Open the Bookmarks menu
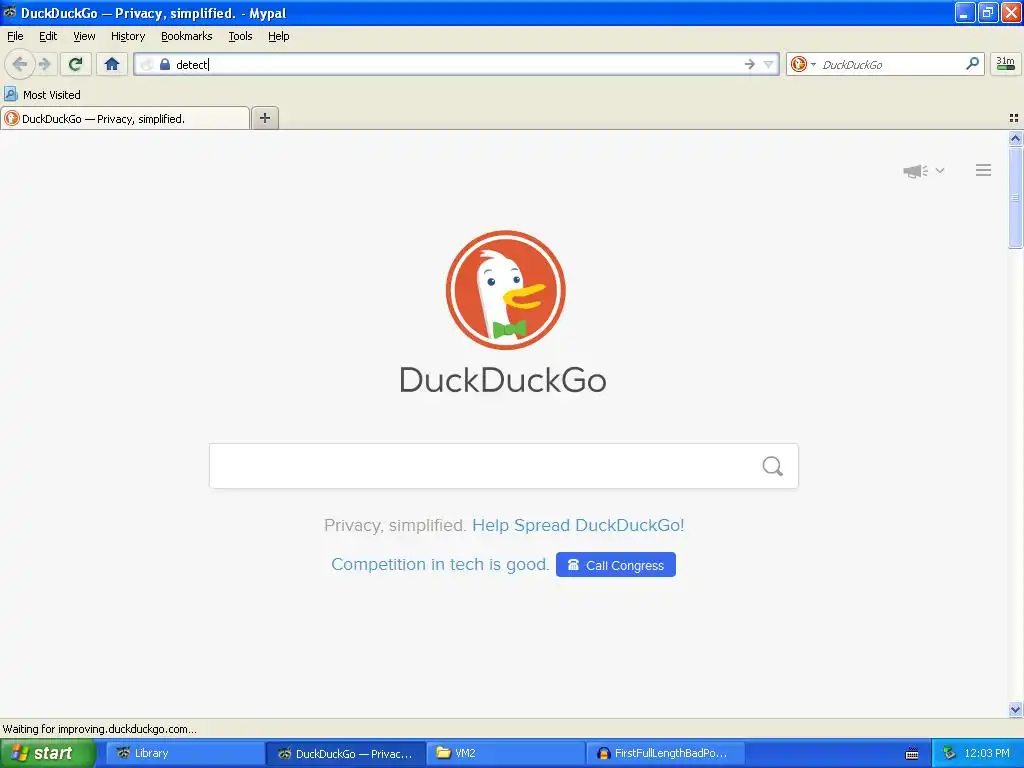 [x=187, y=36]
